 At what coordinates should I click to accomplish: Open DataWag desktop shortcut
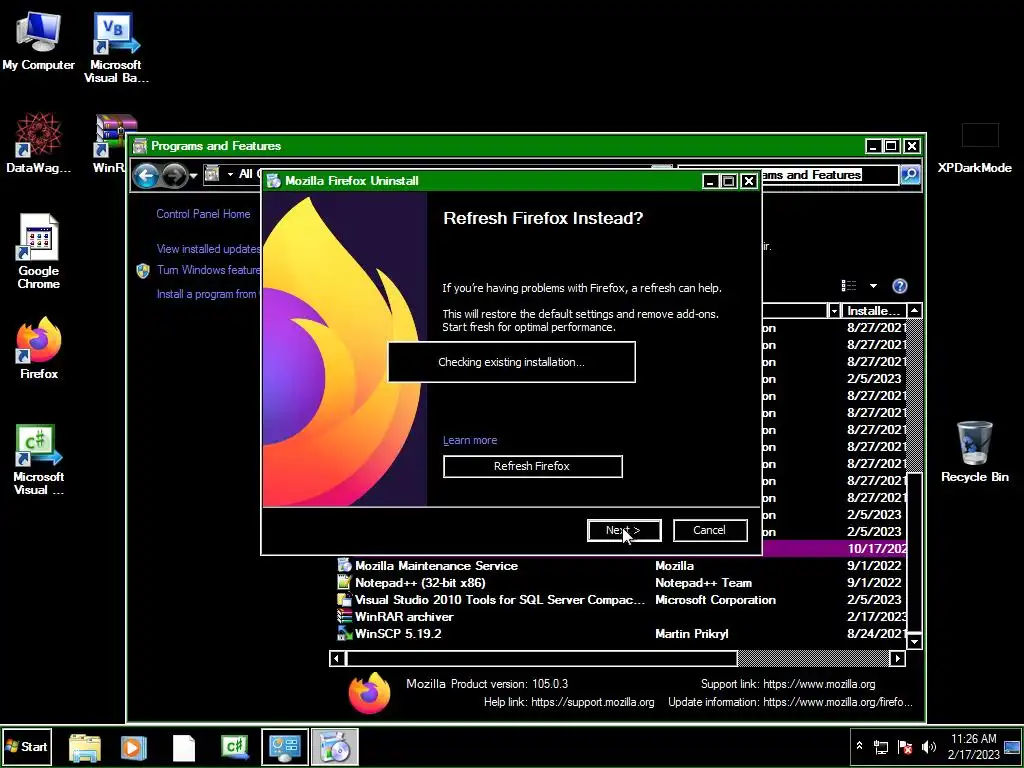pos(38,142)
